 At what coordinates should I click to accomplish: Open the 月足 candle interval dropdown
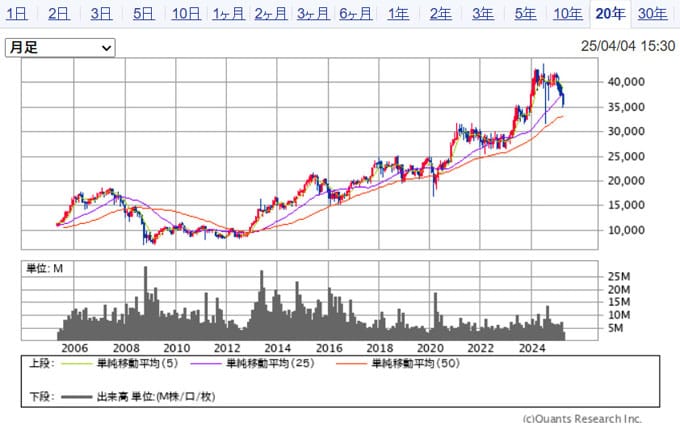(61, 47)
